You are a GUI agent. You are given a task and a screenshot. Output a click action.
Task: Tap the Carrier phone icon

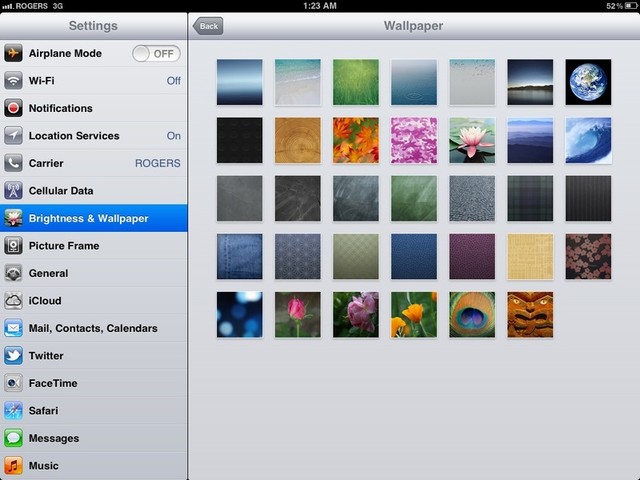click(13, 163)
